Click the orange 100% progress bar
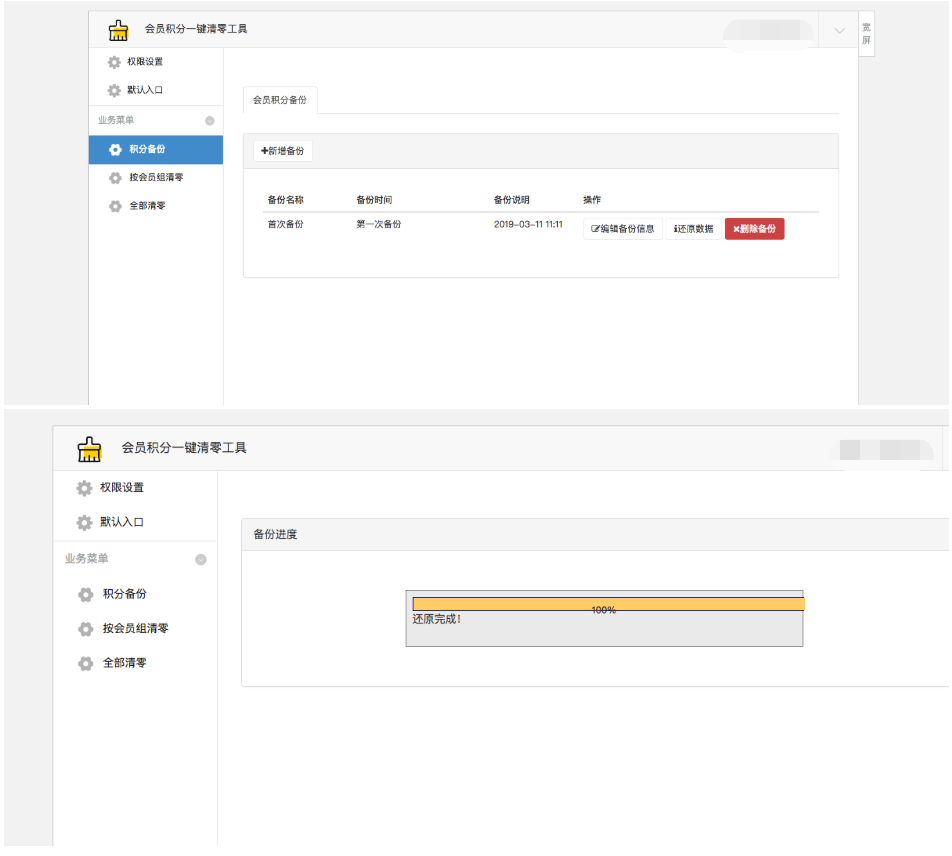 coord(608,604)
